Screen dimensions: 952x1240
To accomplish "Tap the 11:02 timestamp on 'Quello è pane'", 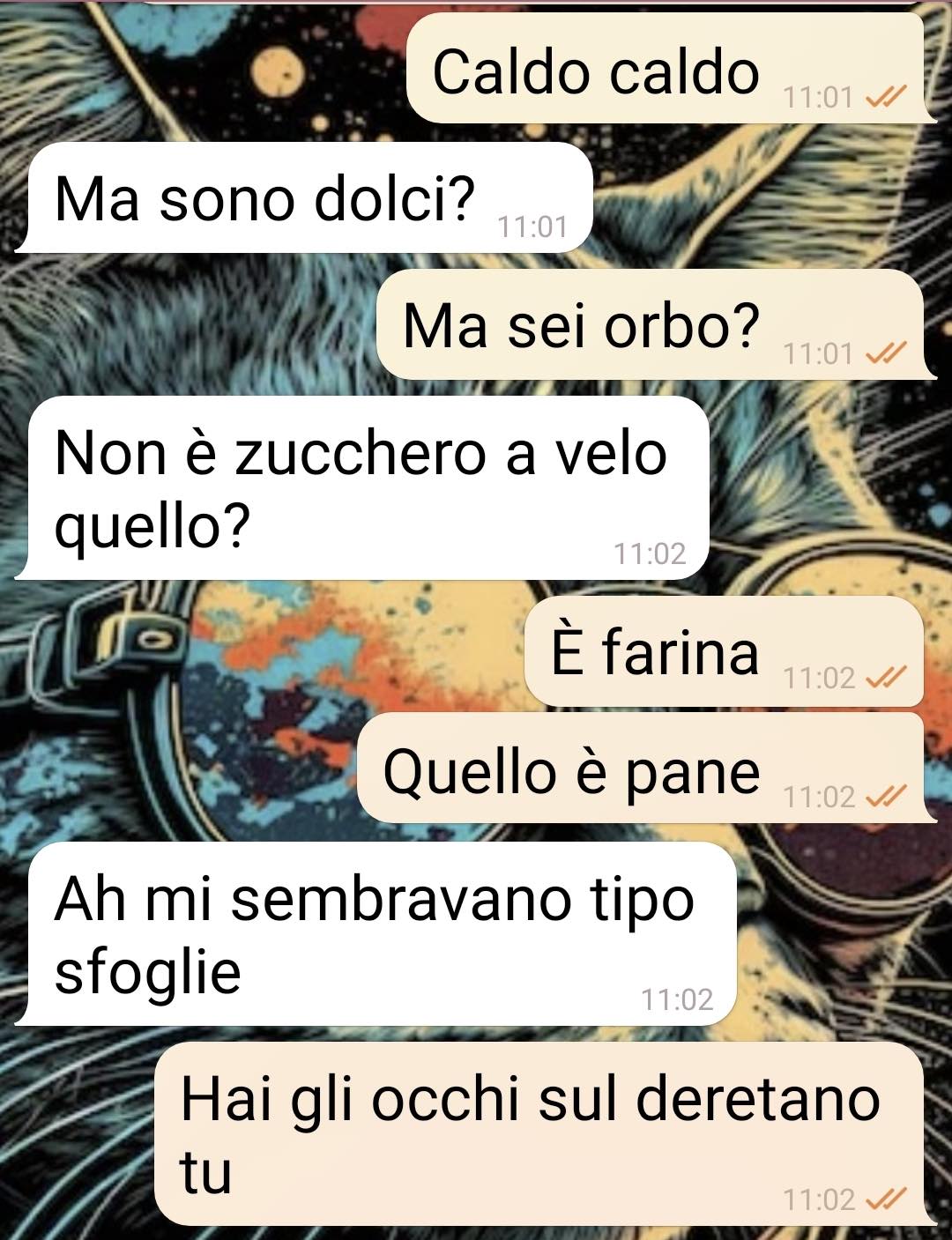I will point(819,797).
